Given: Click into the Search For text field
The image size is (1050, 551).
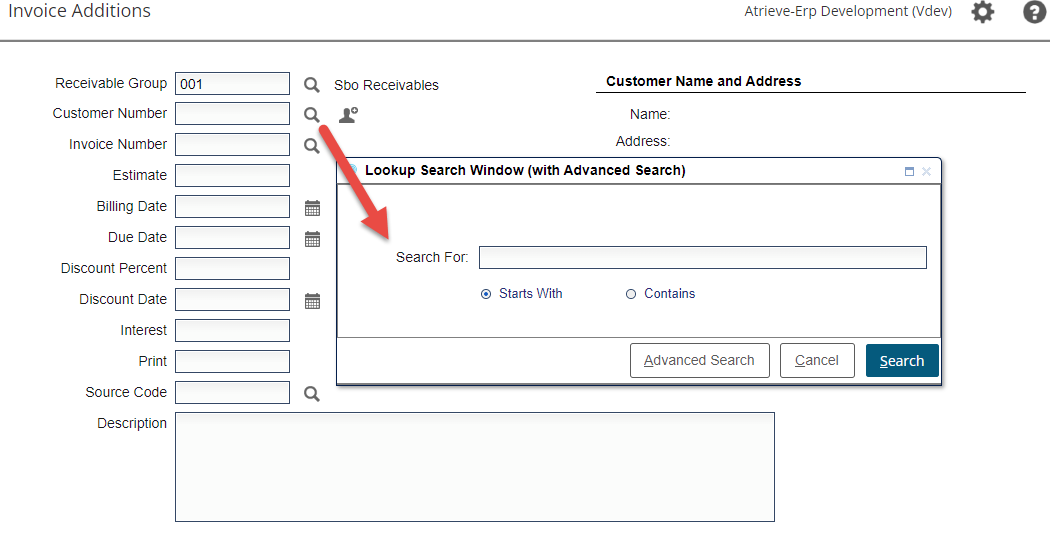Looking at the screenshot, I should coord(702,258).
